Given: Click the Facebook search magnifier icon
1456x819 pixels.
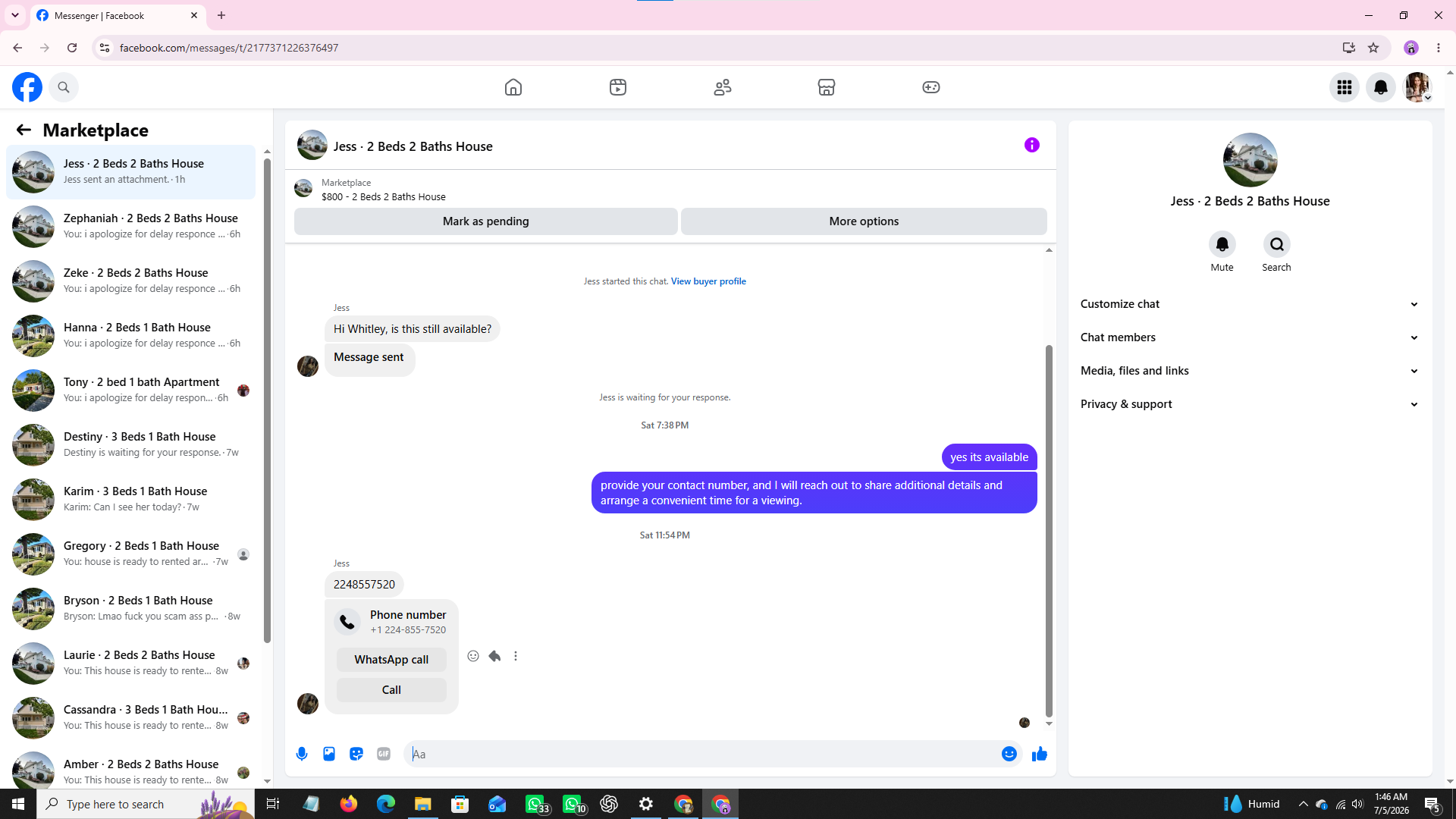Looking at the screenshot, I should [64, 87].
